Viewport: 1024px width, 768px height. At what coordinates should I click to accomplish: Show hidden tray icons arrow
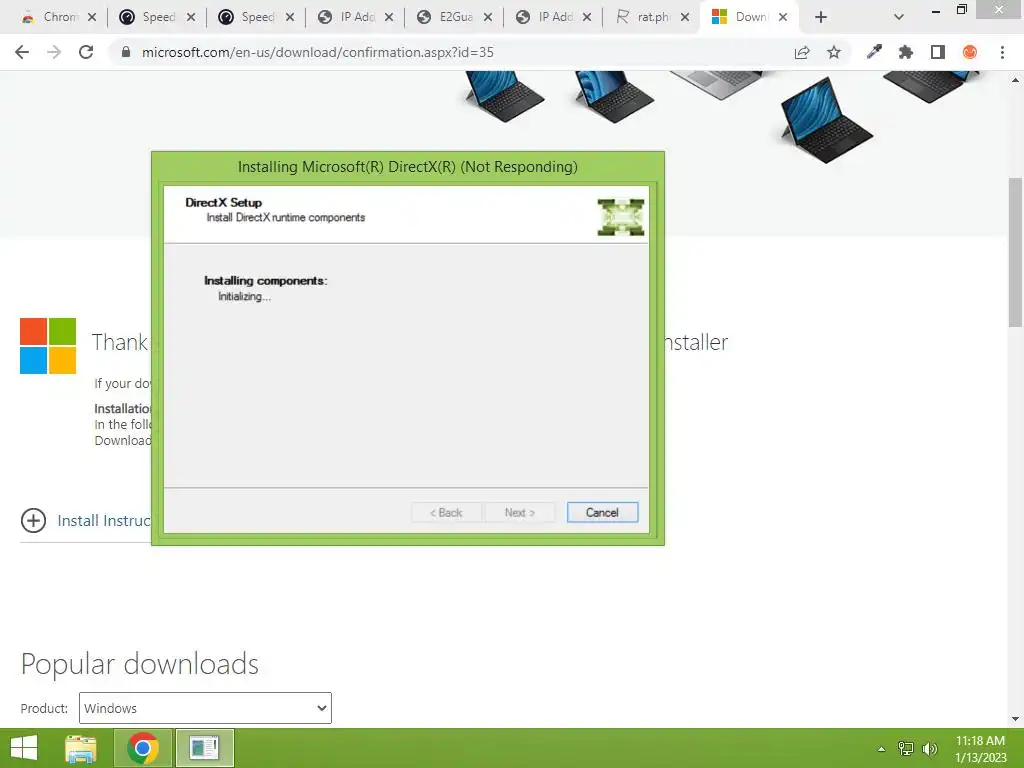click(882, 749)
